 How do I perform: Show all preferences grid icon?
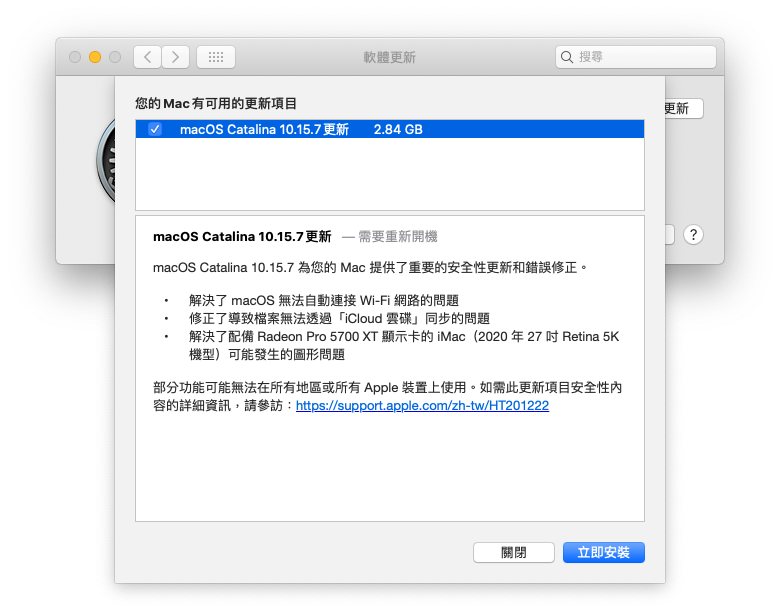pos(216,57)
